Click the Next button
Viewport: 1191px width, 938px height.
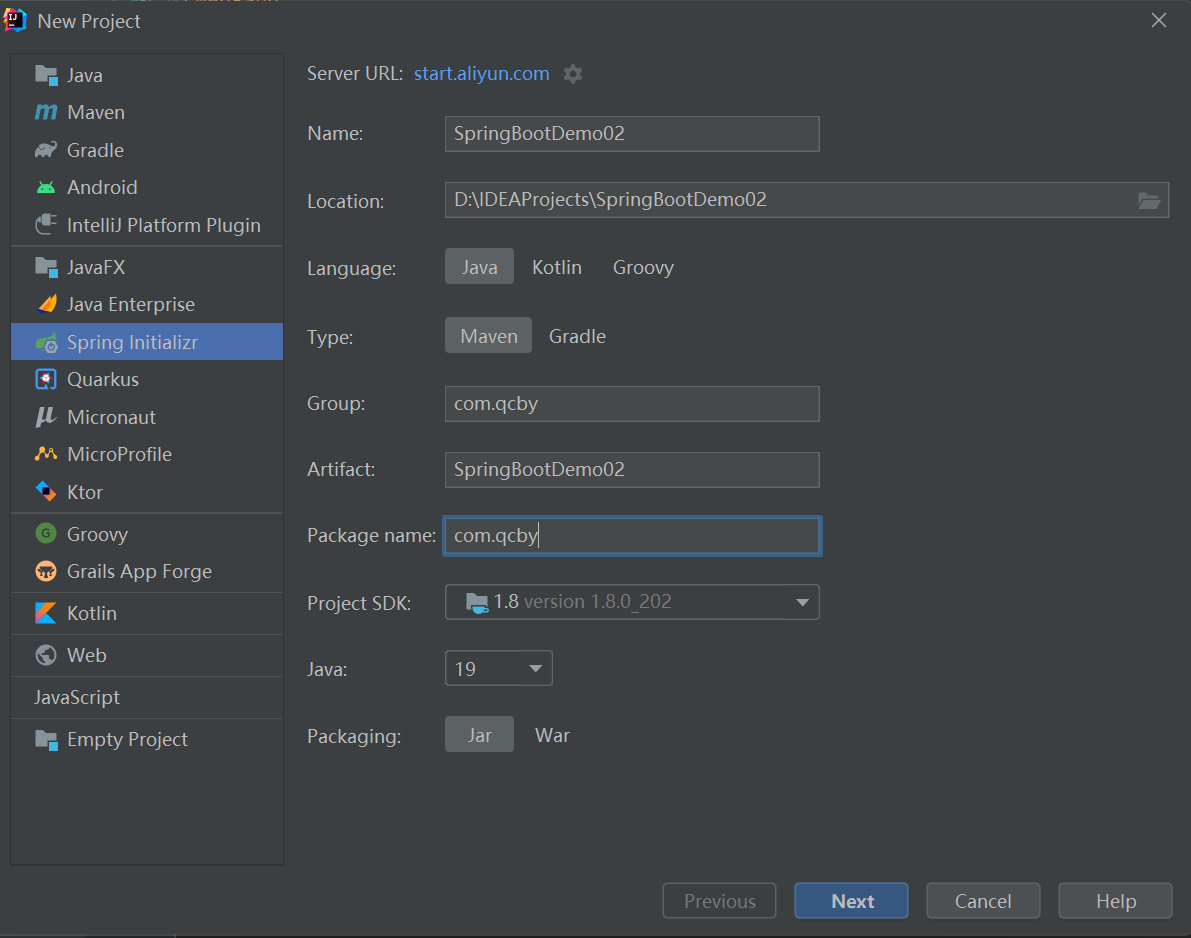[x=851, y=901]
